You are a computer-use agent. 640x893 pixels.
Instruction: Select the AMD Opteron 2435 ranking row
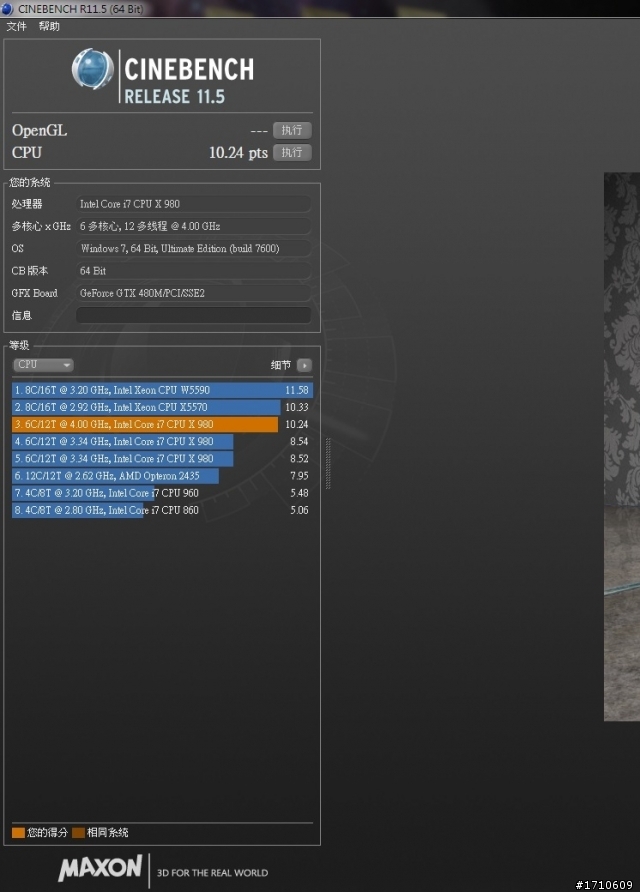coord(162,476)
